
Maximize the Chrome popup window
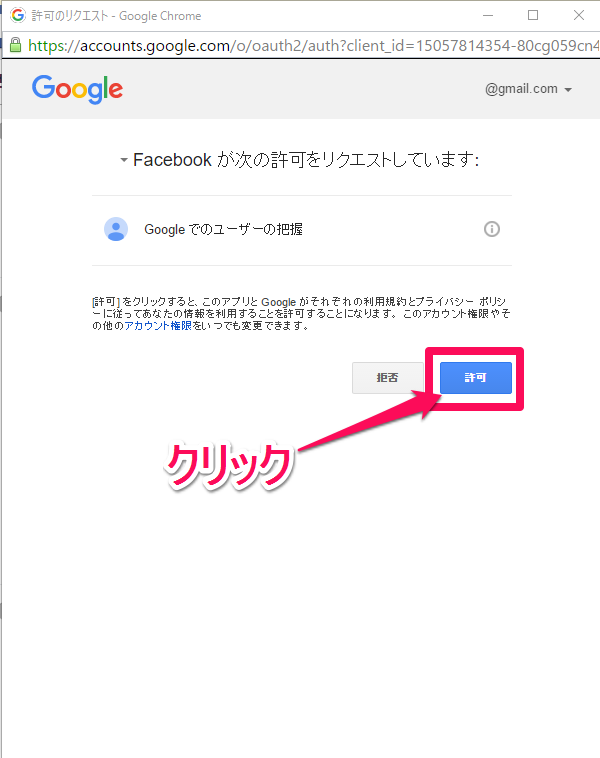click(x=533, y=15)
